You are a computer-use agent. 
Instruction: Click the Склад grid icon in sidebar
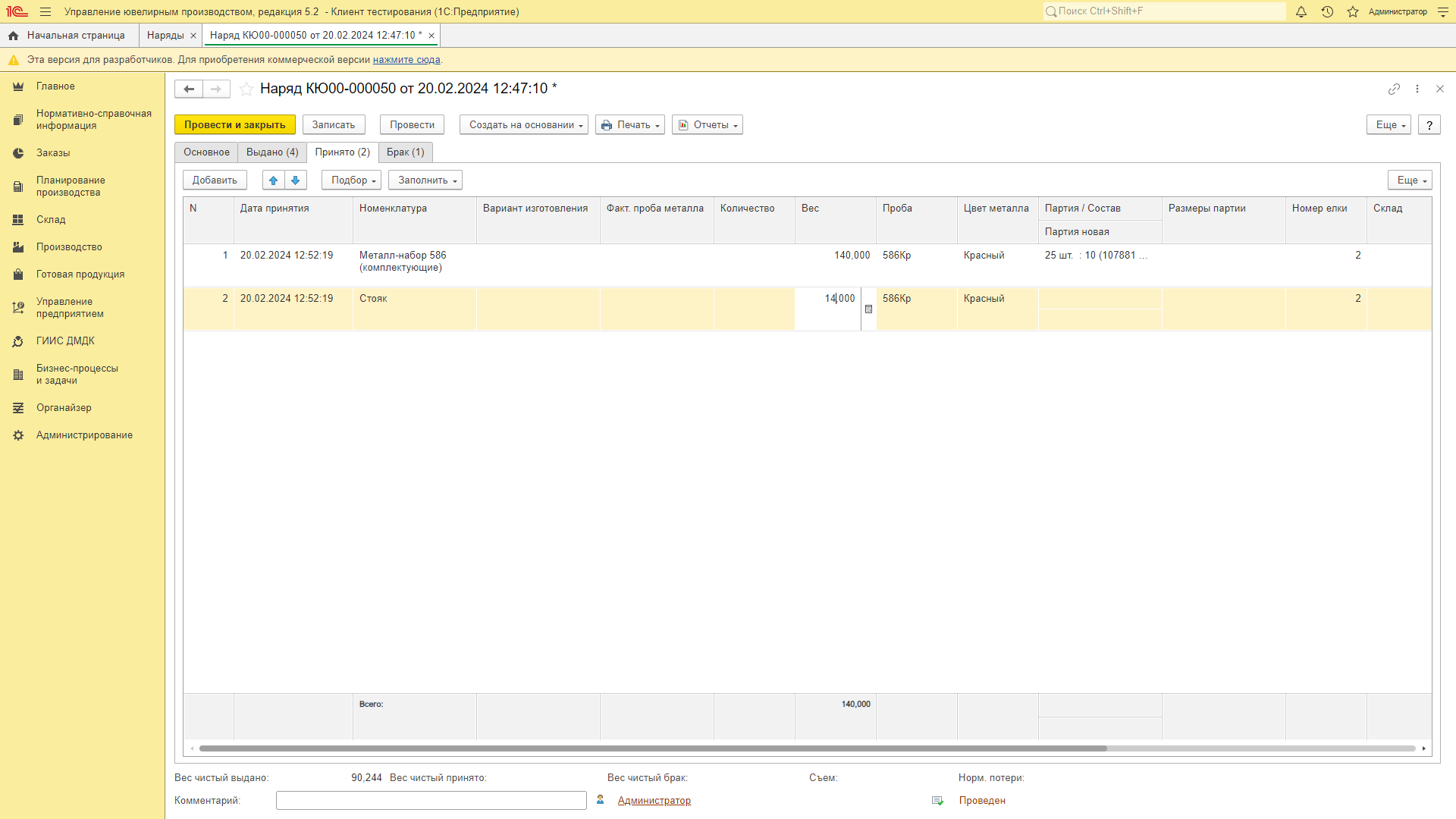click(x=18, y=220)
